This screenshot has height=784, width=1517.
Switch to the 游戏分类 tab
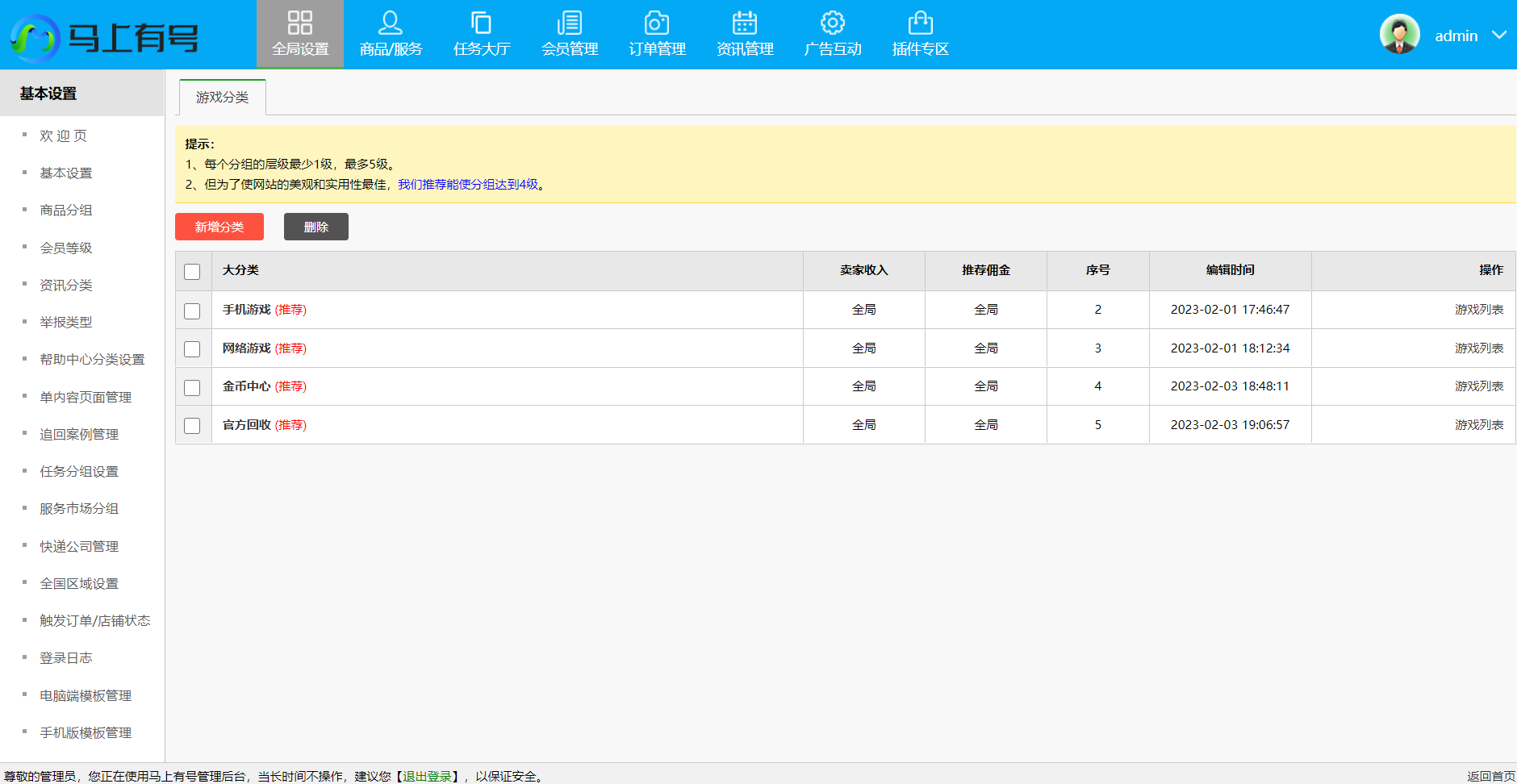[x=222, y=98]
